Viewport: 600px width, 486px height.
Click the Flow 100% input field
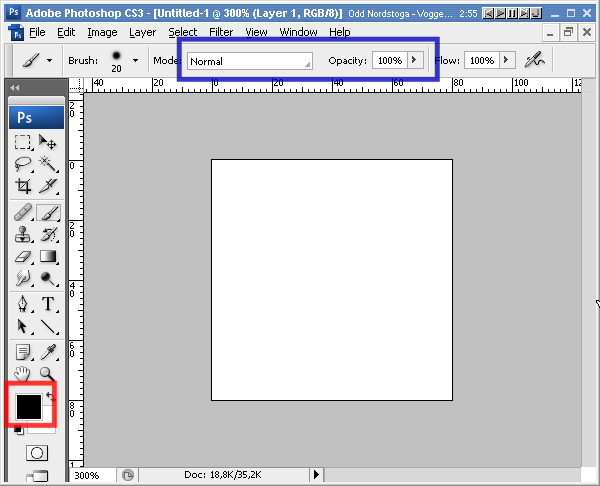[482, 60]
